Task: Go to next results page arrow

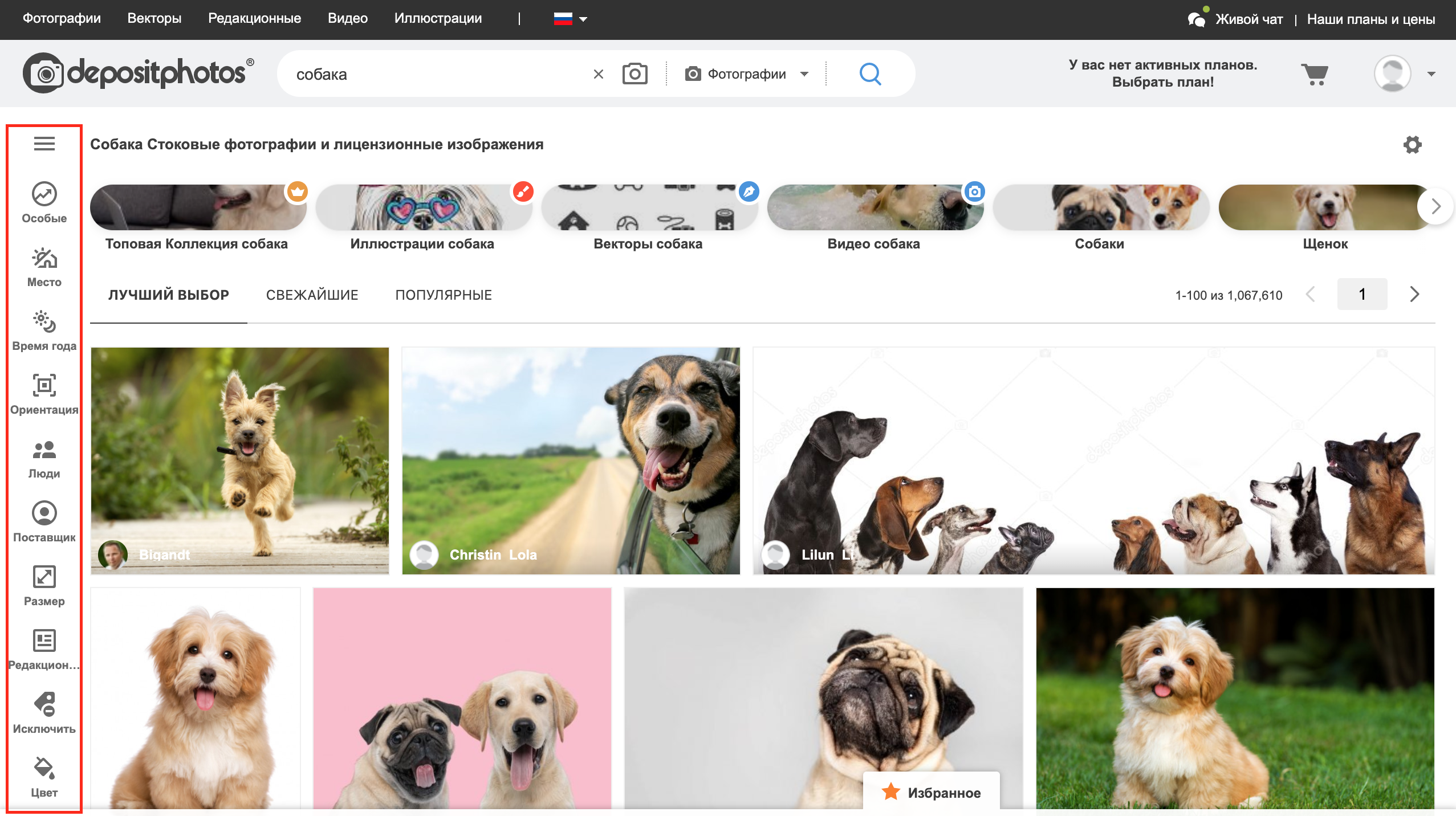Action: tap(1414, 294)
